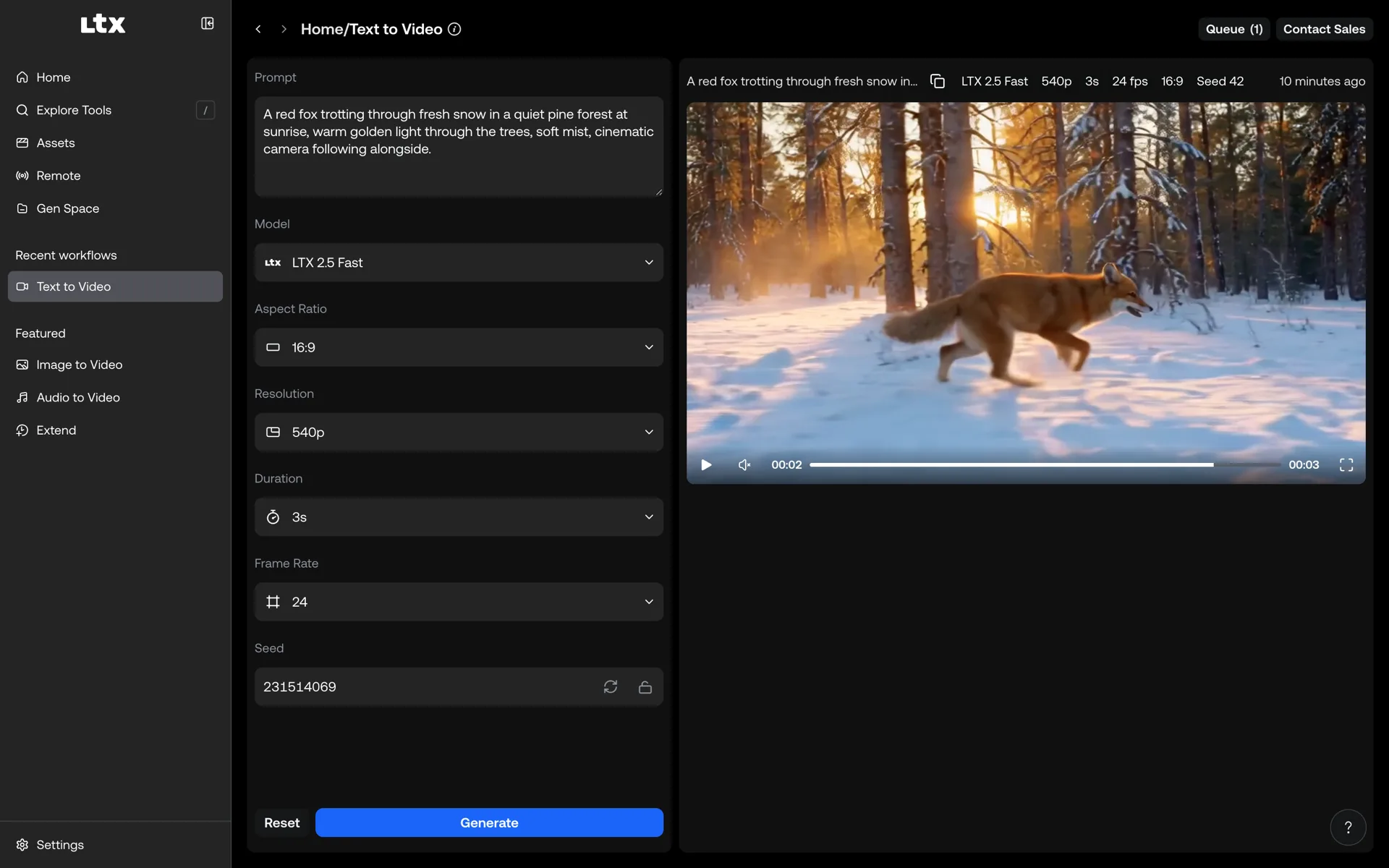Expand the Resolution dropdown 540p
This screenshot has width=1389, height=868.
tap(459, 432)
